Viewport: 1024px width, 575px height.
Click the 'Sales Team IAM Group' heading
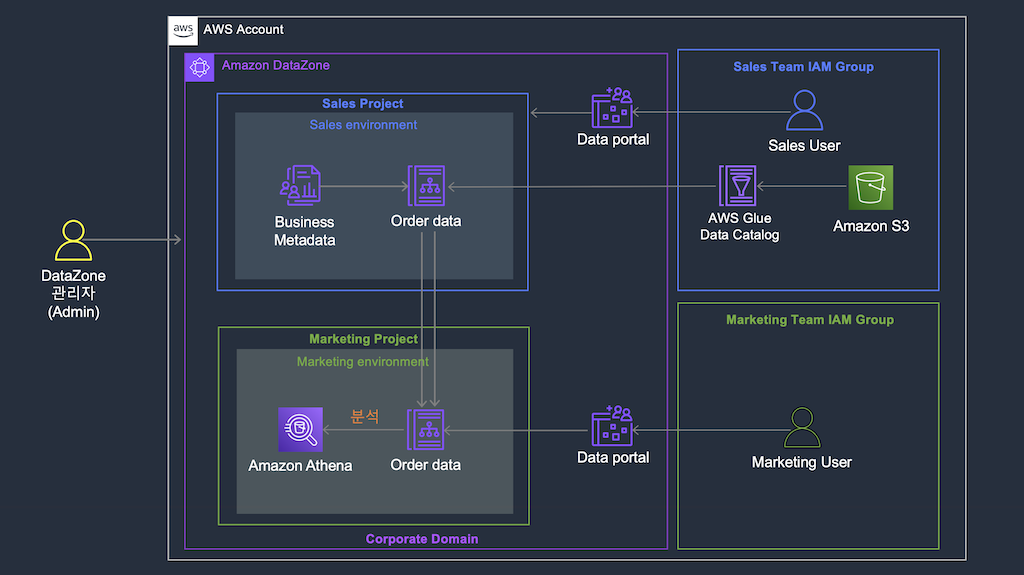coord(803,67)
